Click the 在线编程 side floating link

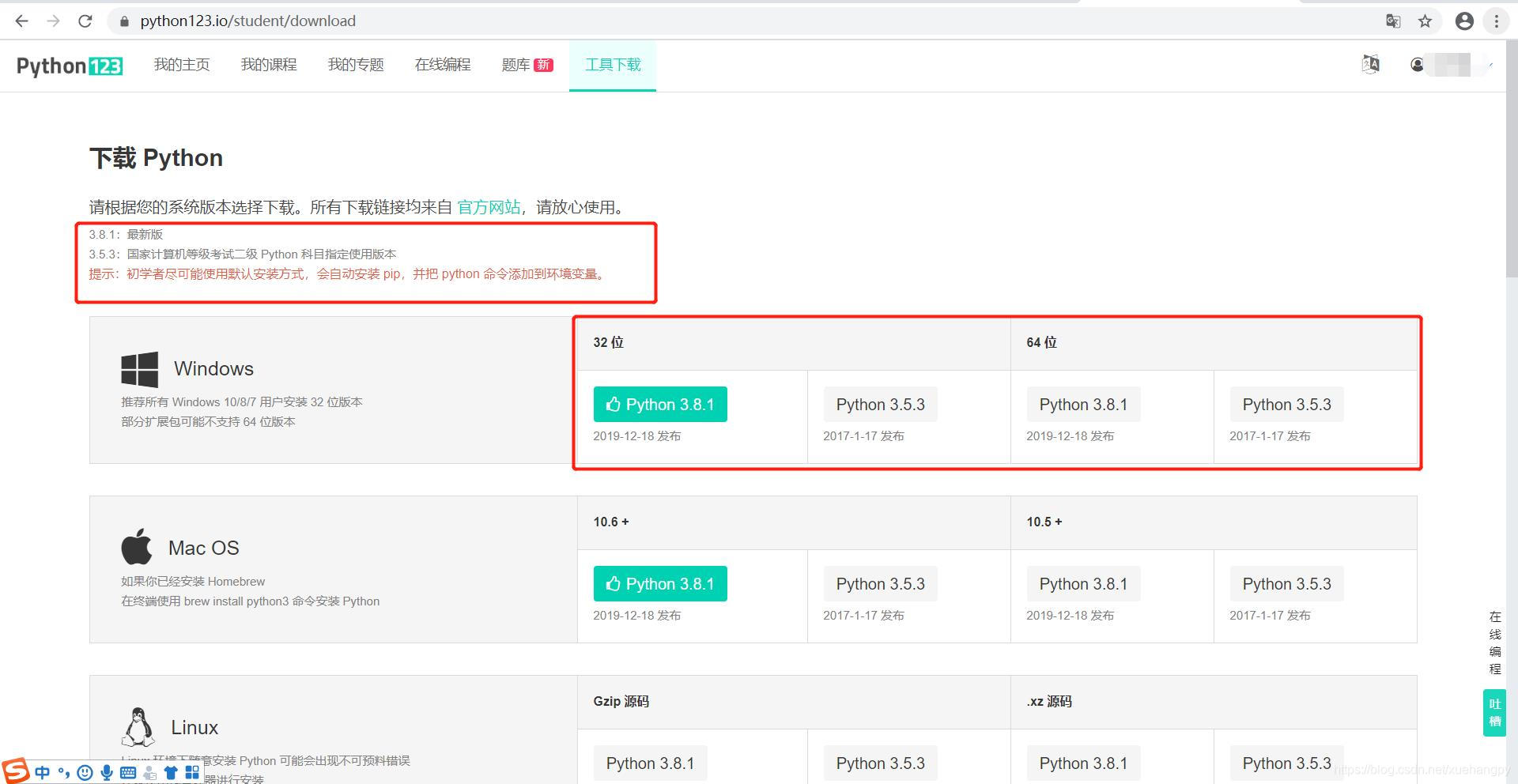coord(1494,643)
